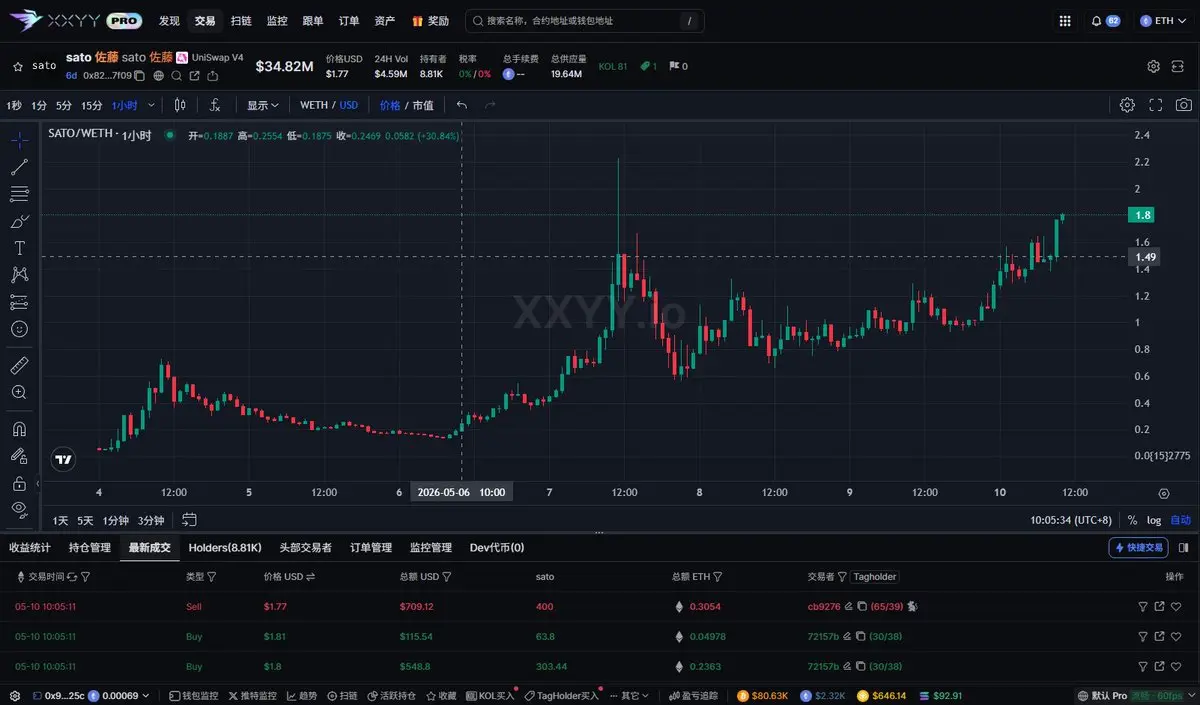Undo the last chart action
1200x705 pixels.
[x=461, y=105]
